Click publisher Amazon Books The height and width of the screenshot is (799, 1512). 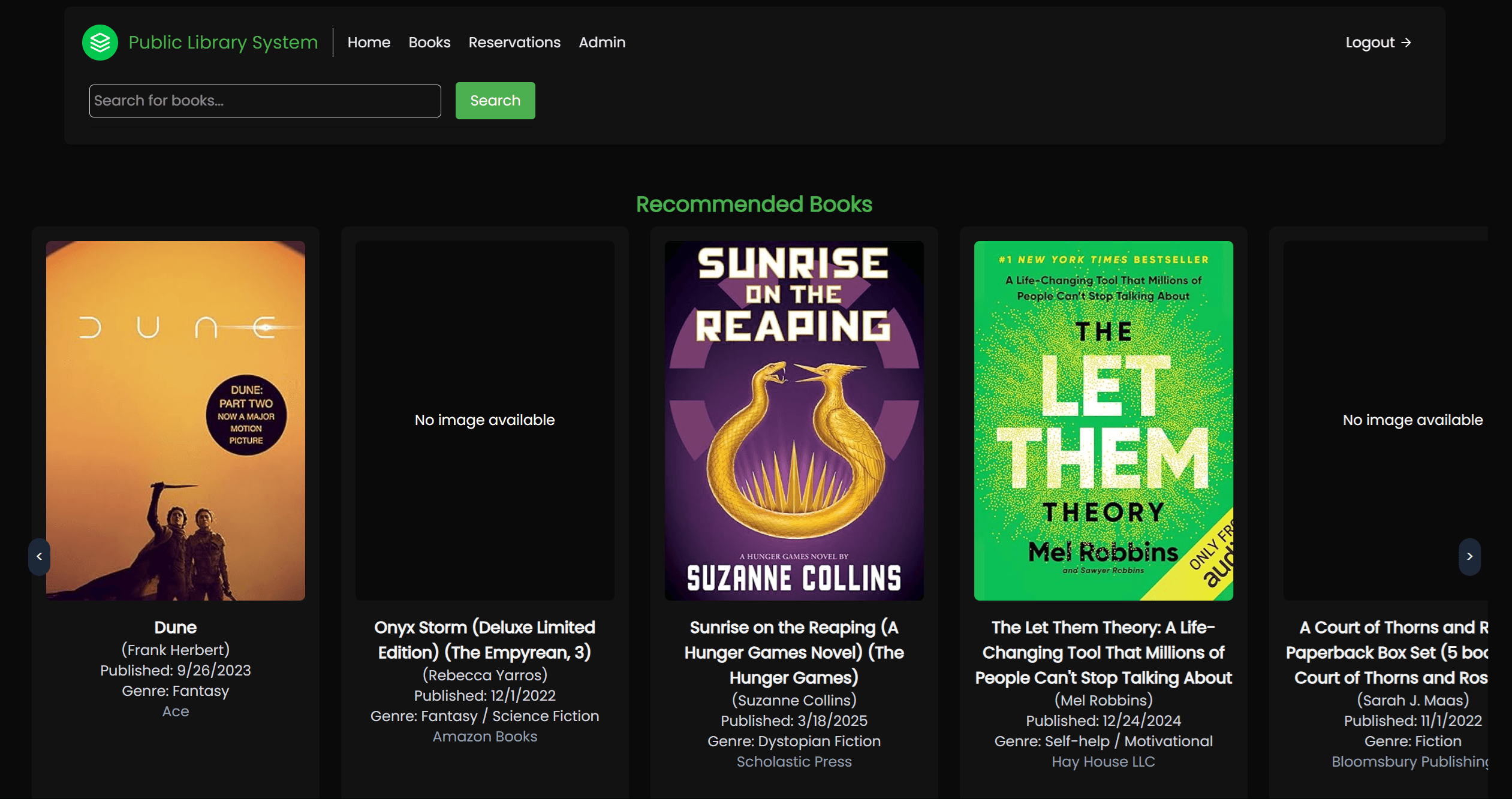(485, 737)
